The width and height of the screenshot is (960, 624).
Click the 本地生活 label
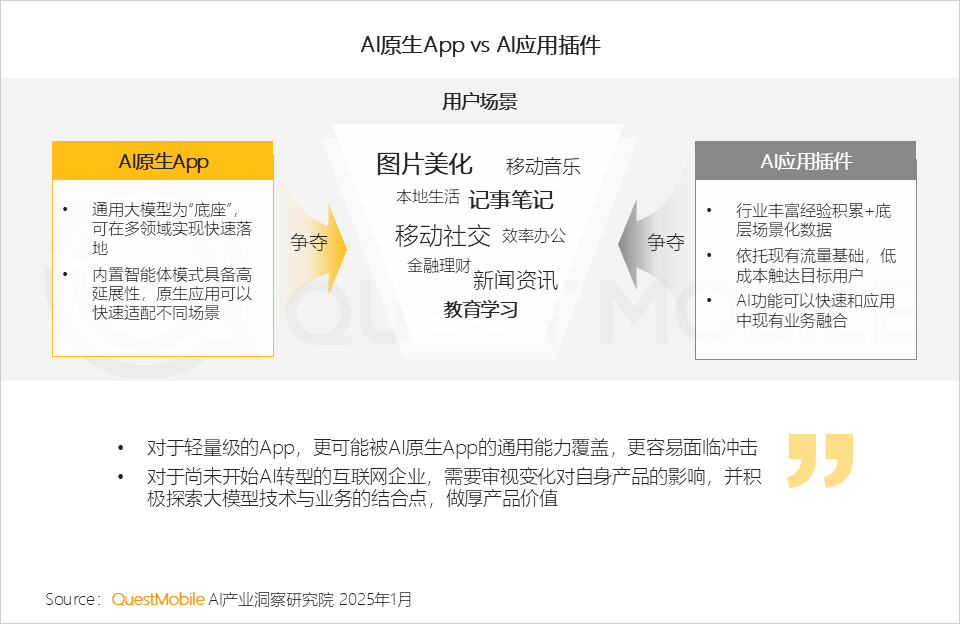427,197
